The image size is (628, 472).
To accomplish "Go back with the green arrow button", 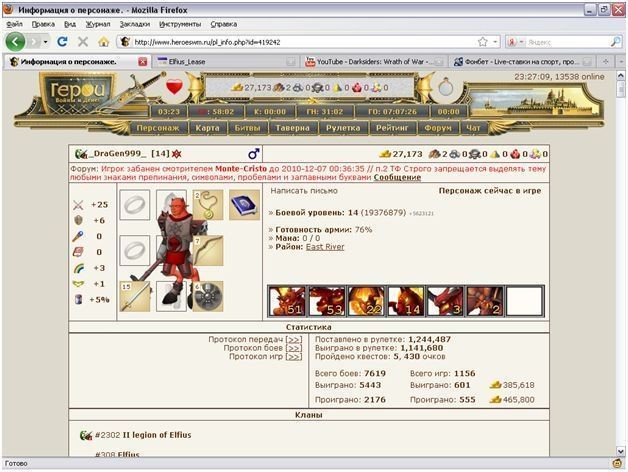I will (x=15, y=41).
